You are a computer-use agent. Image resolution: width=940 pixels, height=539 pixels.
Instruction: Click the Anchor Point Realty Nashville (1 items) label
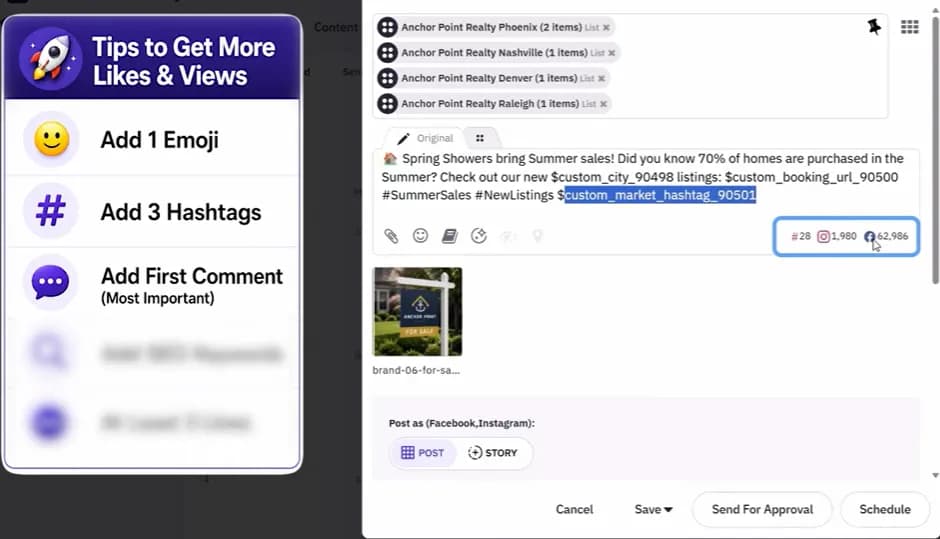pyautogui.click(x=495, y=53)
